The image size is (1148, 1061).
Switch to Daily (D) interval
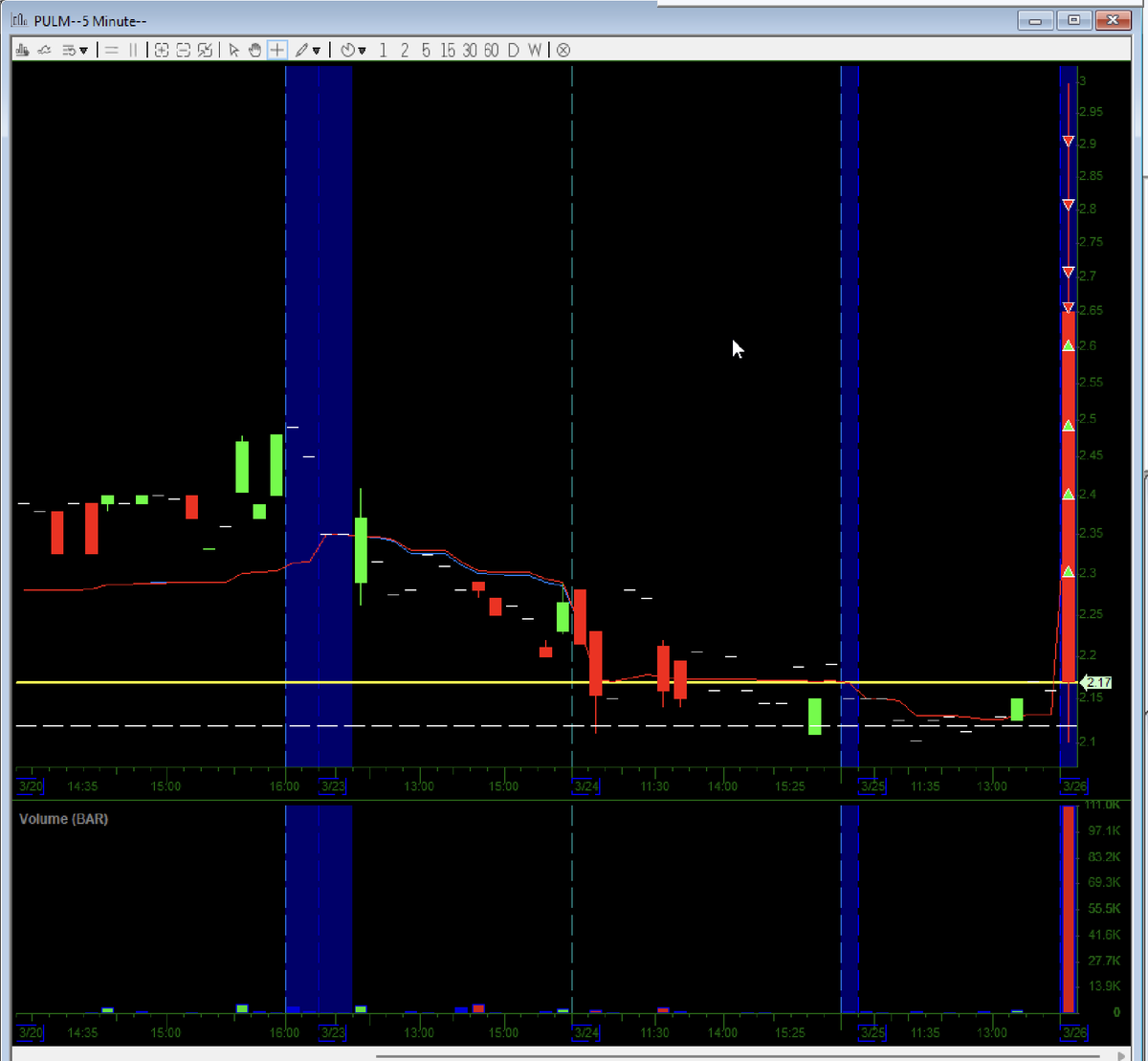[x=513, y=50]
